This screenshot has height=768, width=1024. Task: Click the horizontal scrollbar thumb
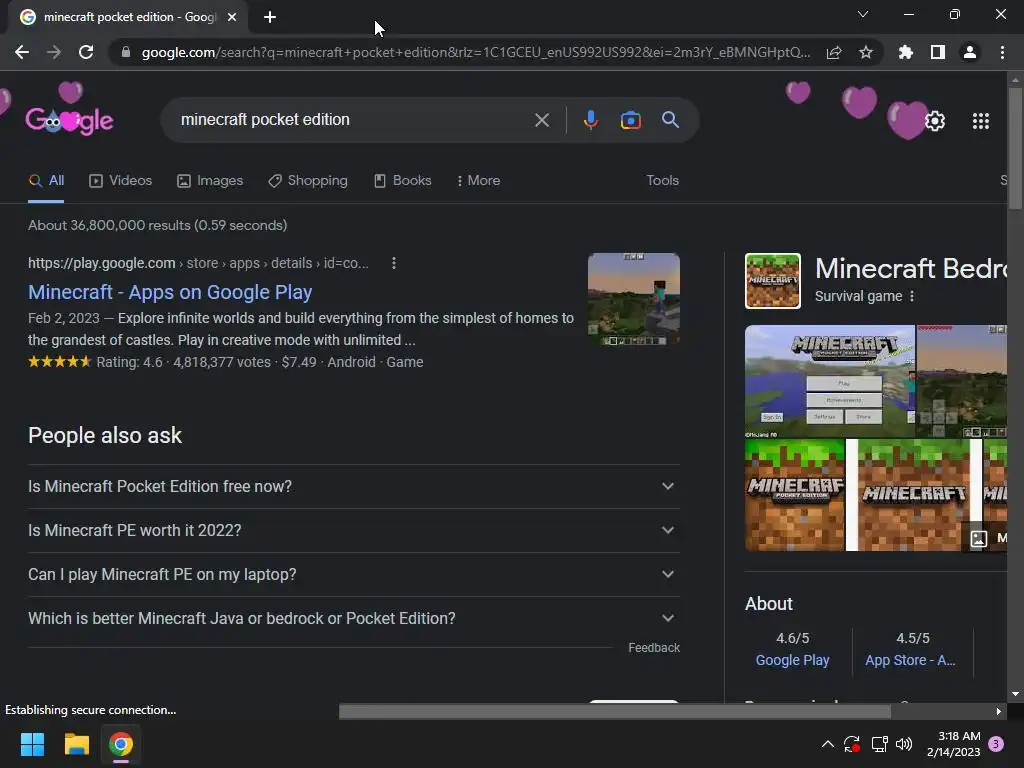point(615,711)
